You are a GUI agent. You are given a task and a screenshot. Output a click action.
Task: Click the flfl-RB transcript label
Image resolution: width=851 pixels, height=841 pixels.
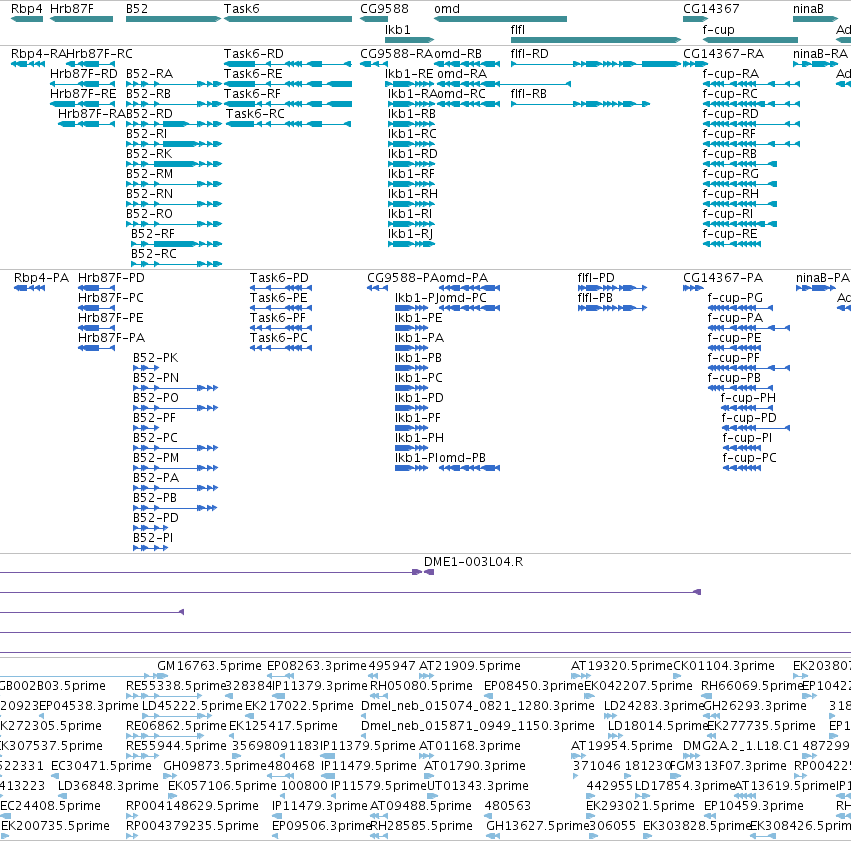[x=529, y=94]
